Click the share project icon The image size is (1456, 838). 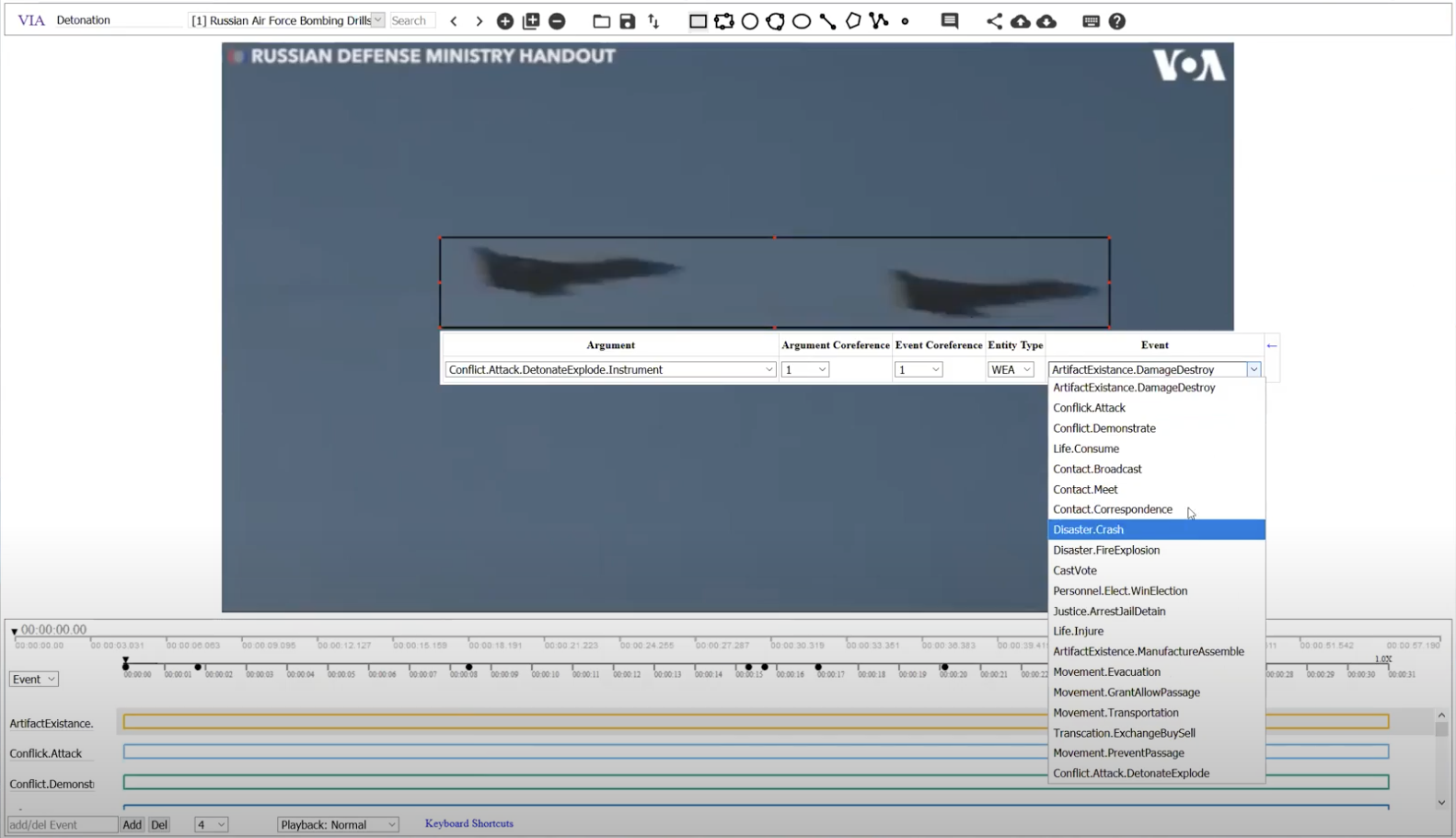click(x=995, y=21)
